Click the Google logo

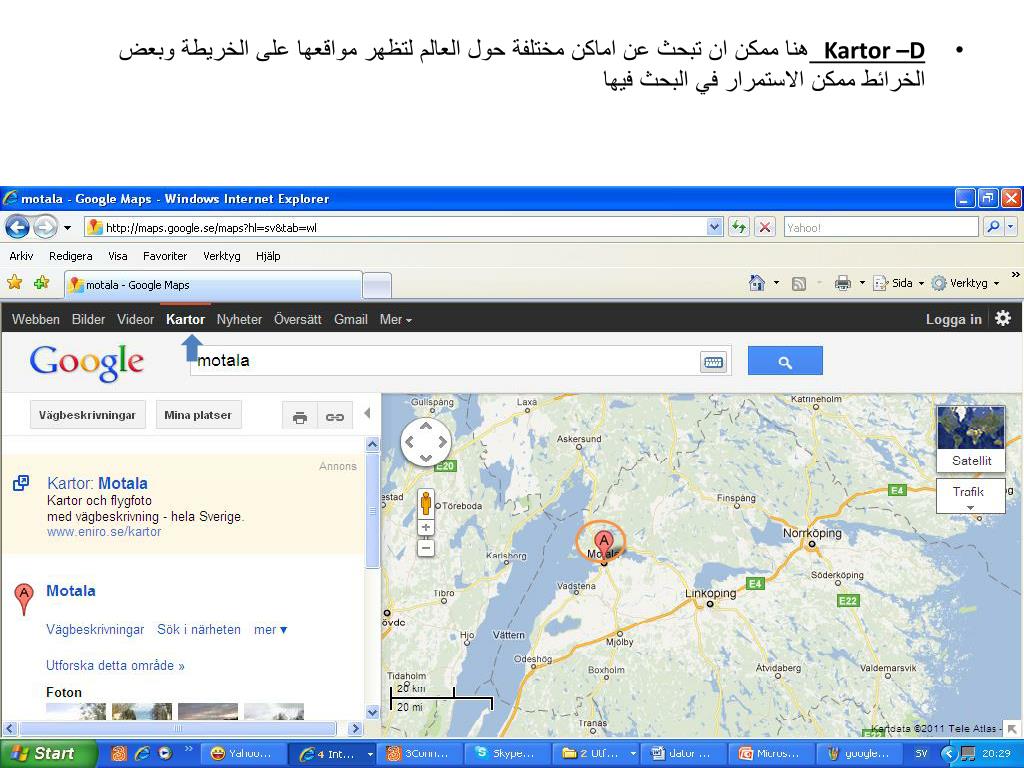86,362
